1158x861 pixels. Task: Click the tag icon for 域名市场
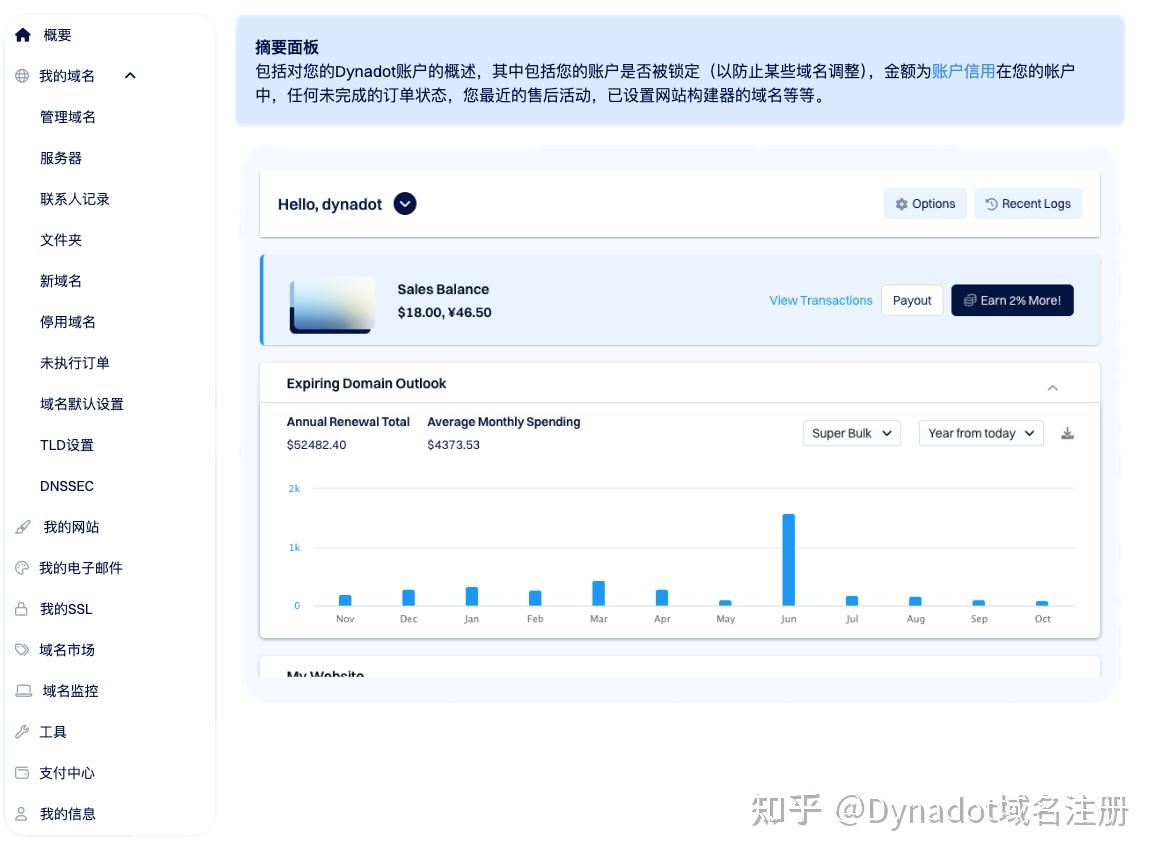tap(22, 650)
